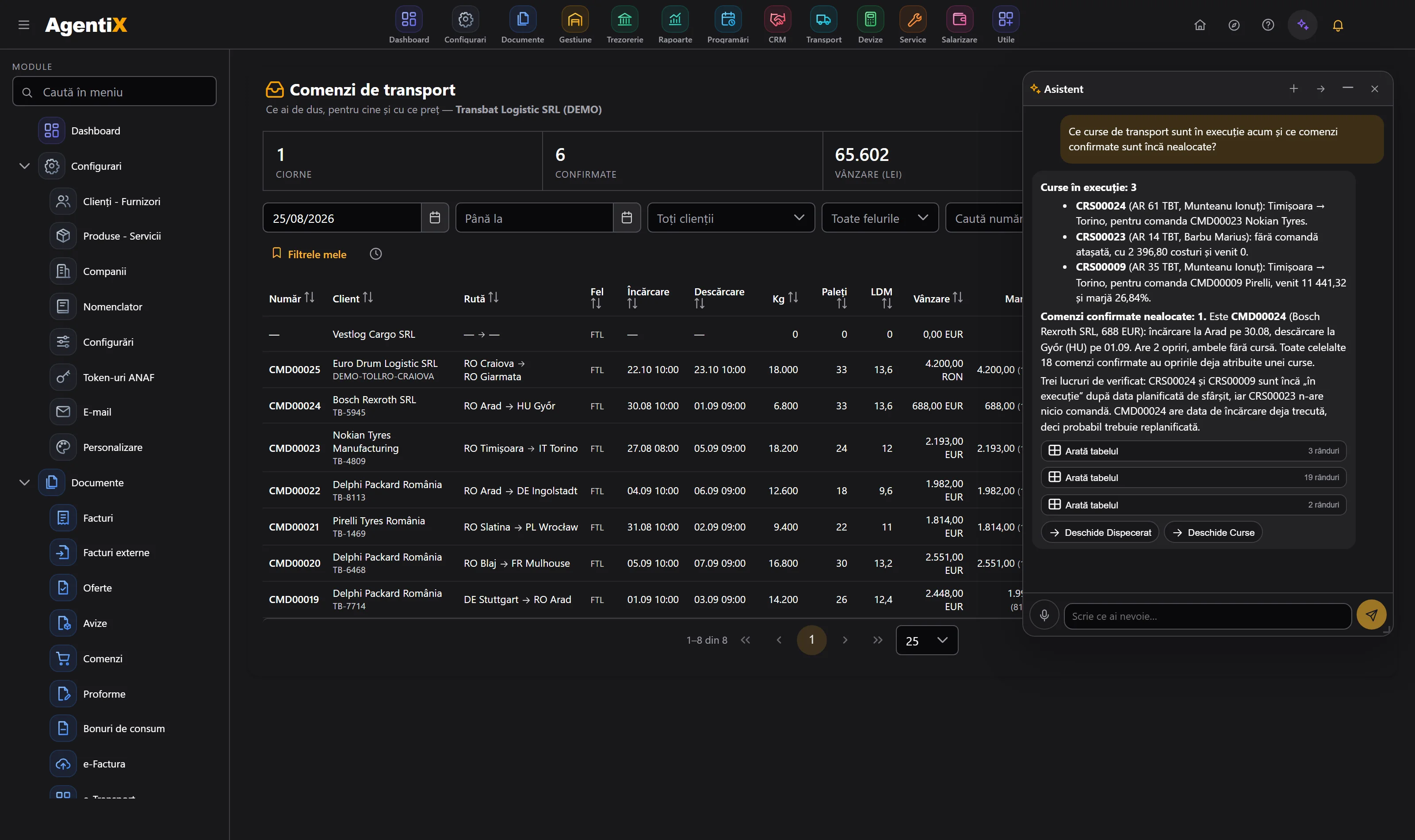Sort table by Client column
Viewport: 1415px width, 840px height.
point(352,298)
